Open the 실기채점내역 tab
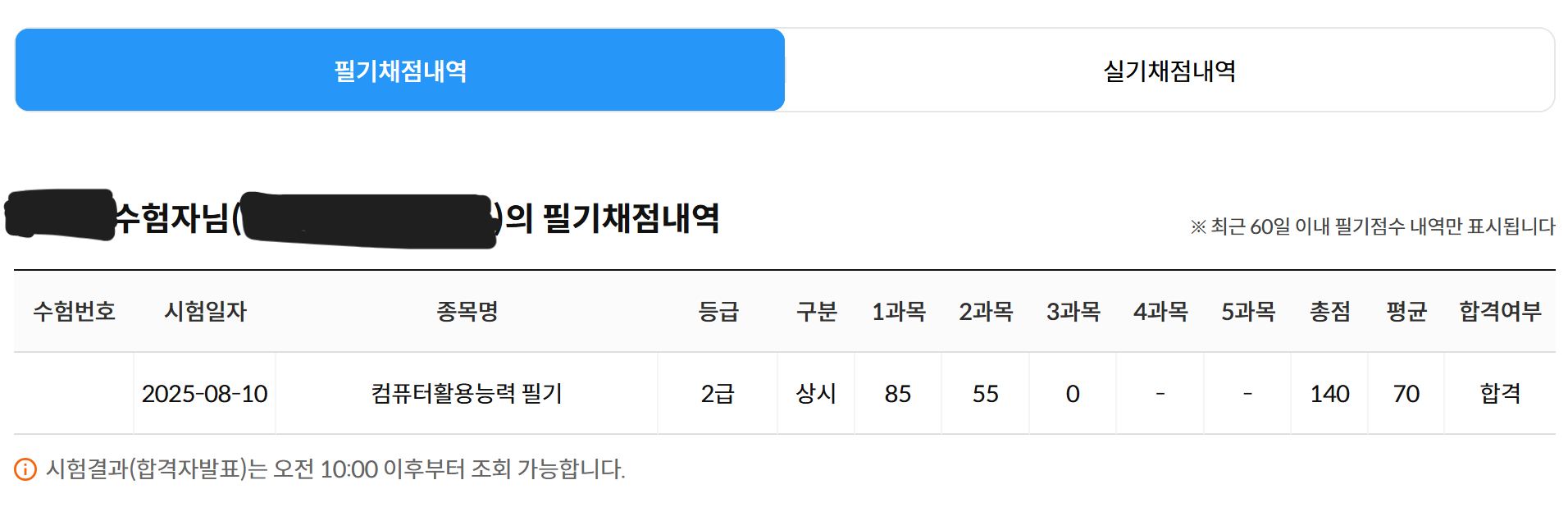The height and width of the screenshot is (512, 1568). pyautogui.click(x=1169, y=71)
